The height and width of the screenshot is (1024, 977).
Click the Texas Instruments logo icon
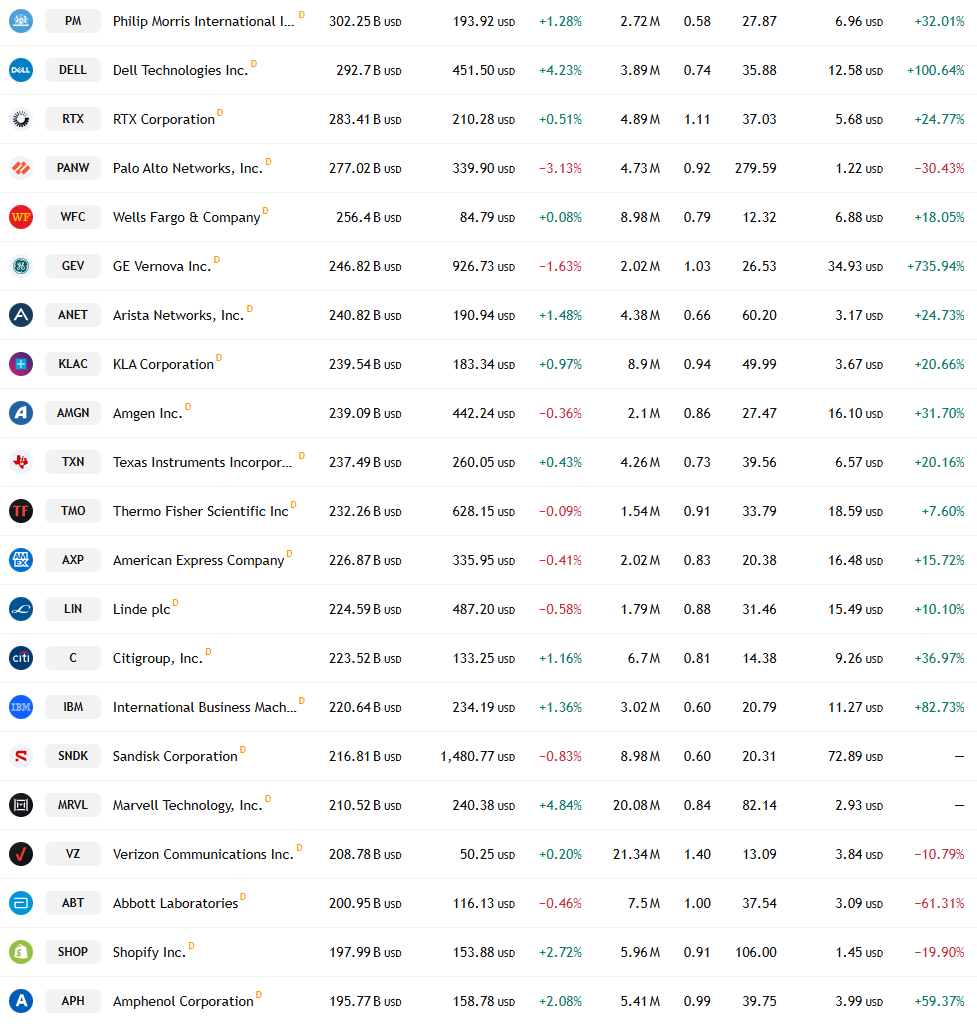pyautogui.click(x=21, y=462)
